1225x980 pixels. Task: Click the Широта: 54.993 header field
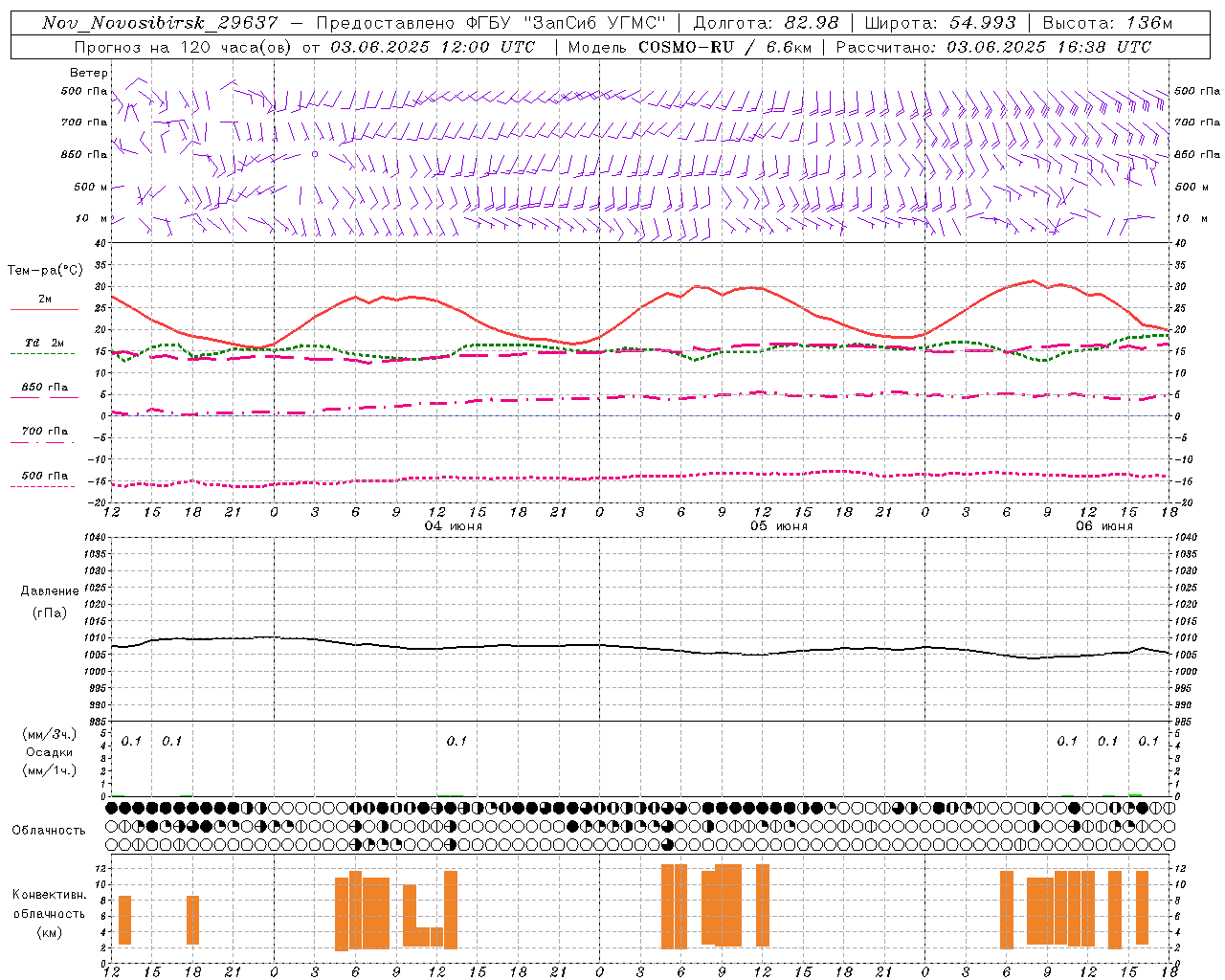(940, 23)
